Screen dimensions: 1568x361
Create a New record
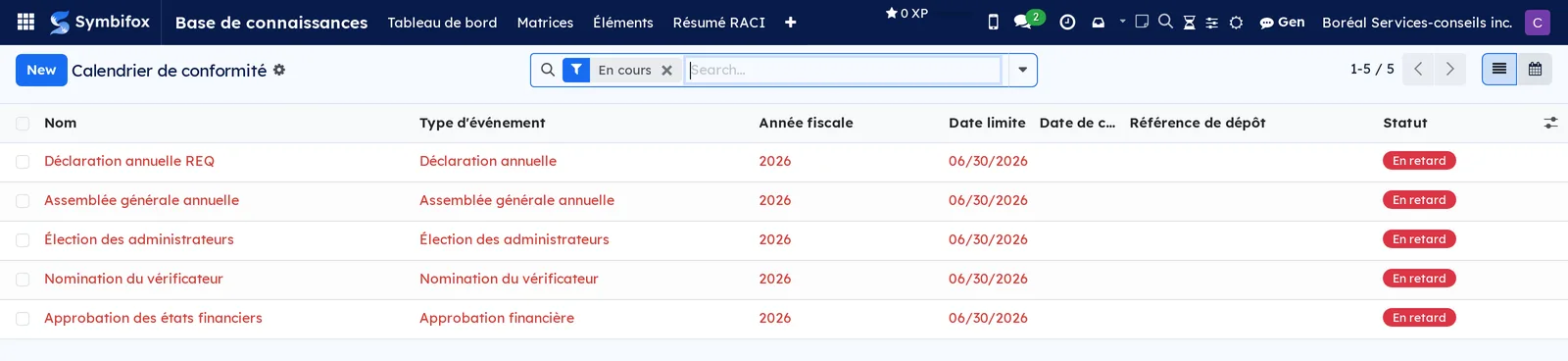click(x=41, y=70)
